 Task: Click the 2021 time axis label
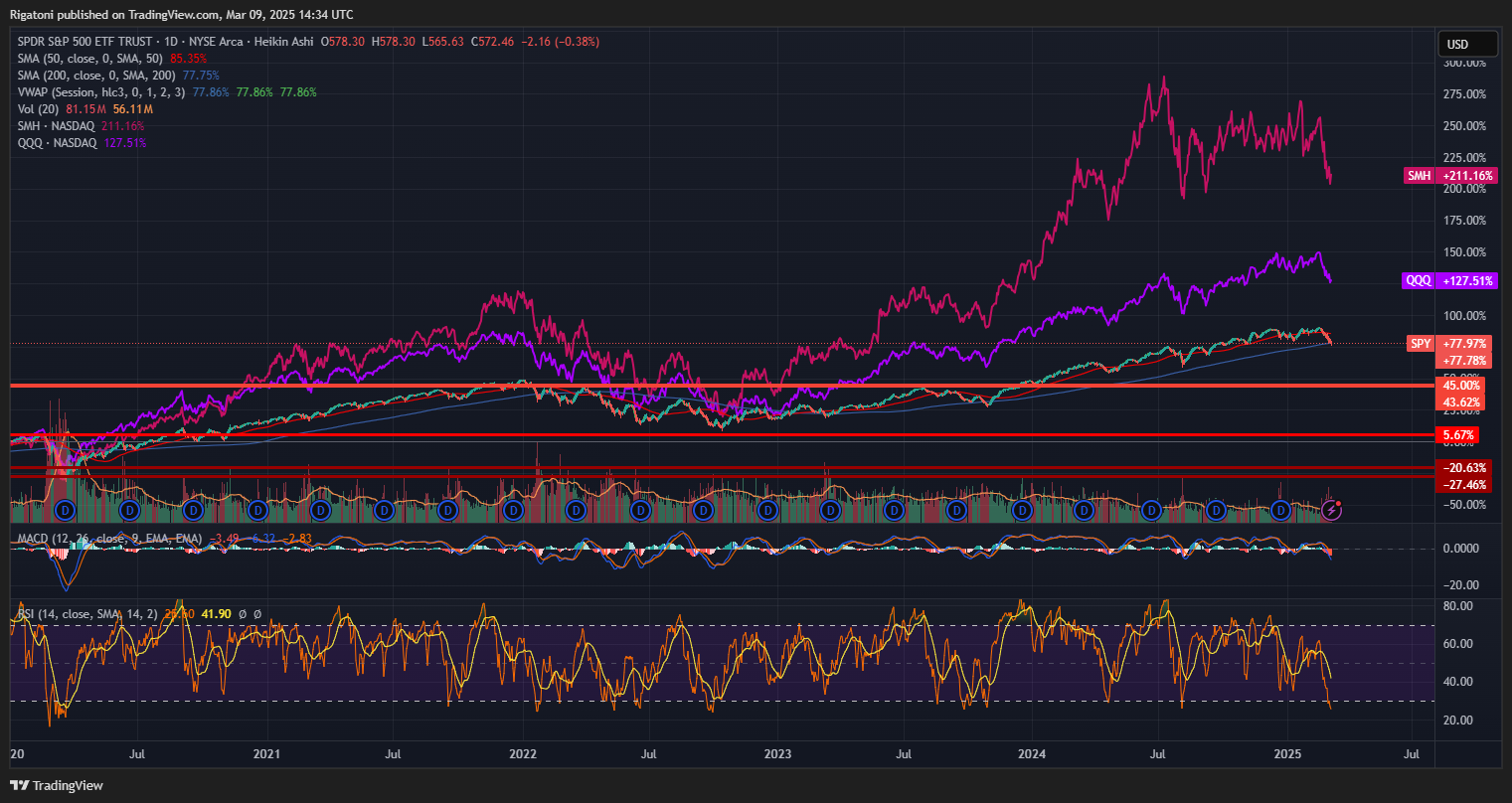pyautogui.click(x=268, y=755)
